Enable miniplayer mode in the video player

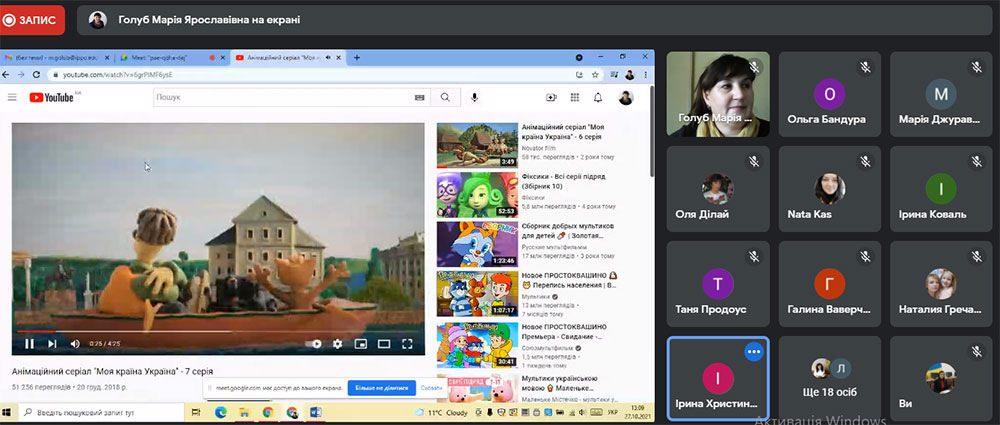tap(360, 344)
